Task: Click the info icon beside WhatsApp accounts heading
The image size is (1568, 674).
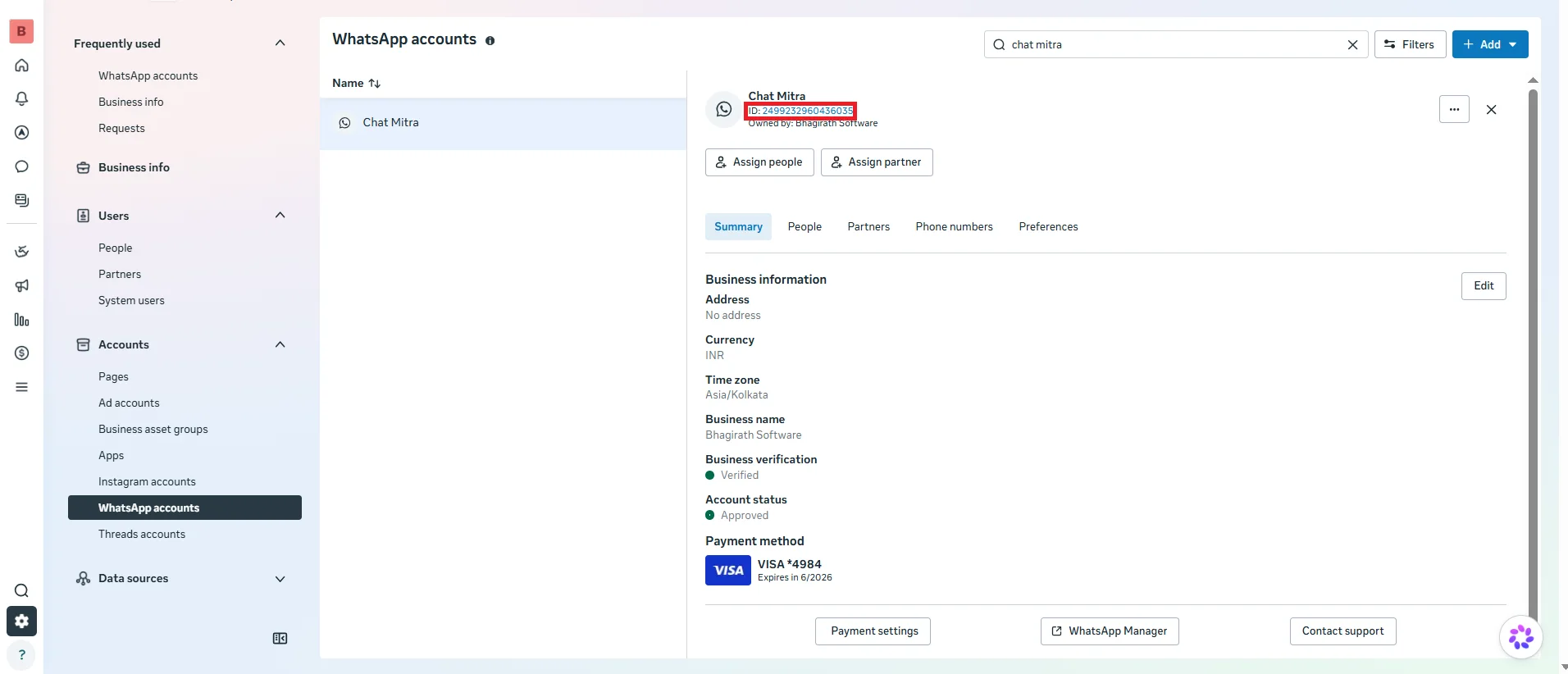Action: (490, 40)
